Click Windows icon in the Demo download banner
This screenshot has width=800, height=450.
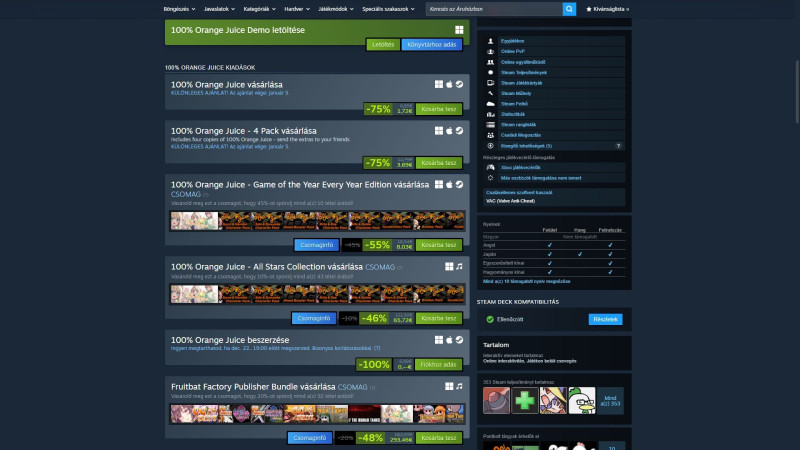[x=459, y=30]
